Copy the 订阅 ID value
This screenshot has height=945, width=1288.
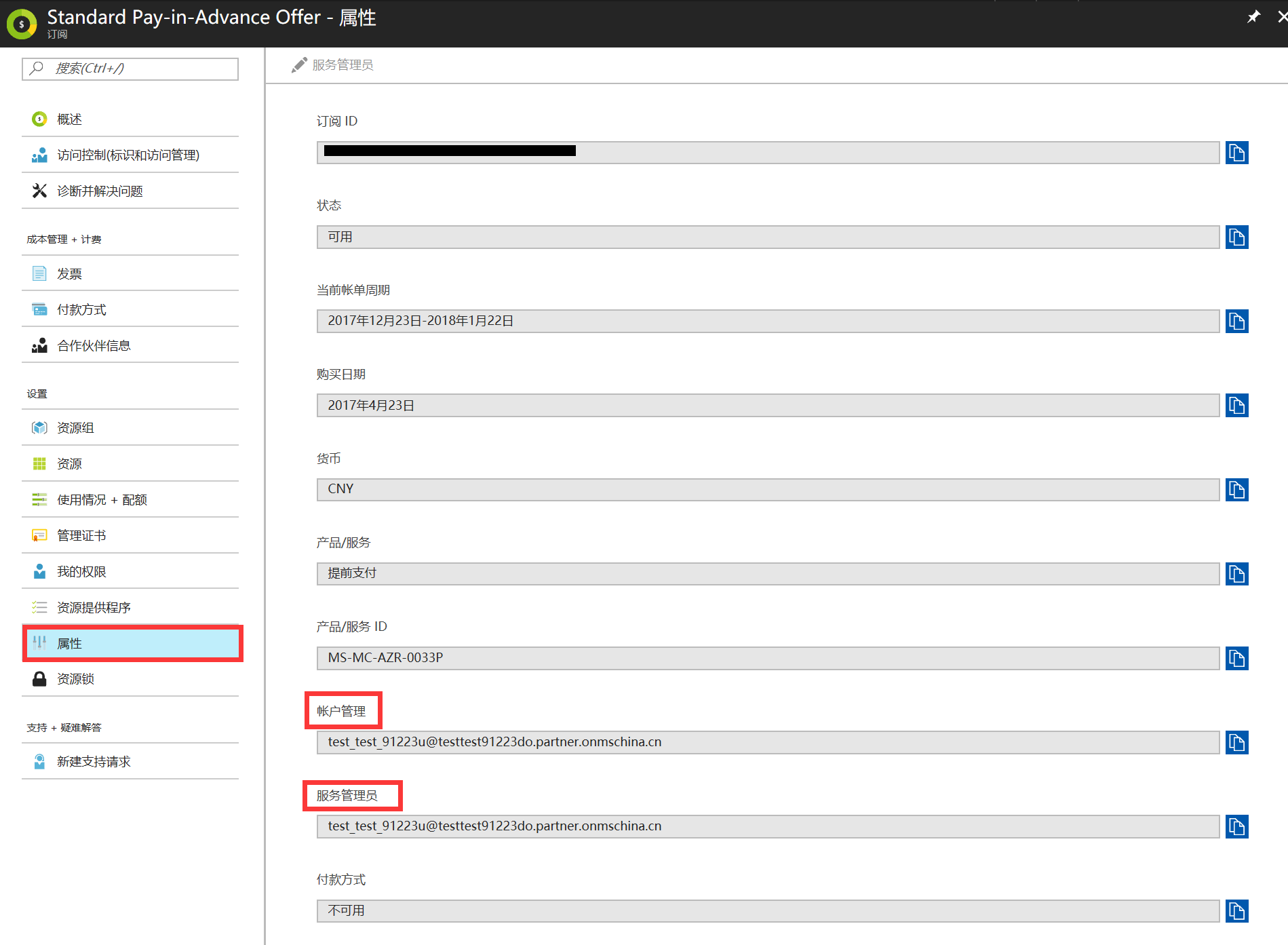pyautogui.click(x=1236, y=153)
